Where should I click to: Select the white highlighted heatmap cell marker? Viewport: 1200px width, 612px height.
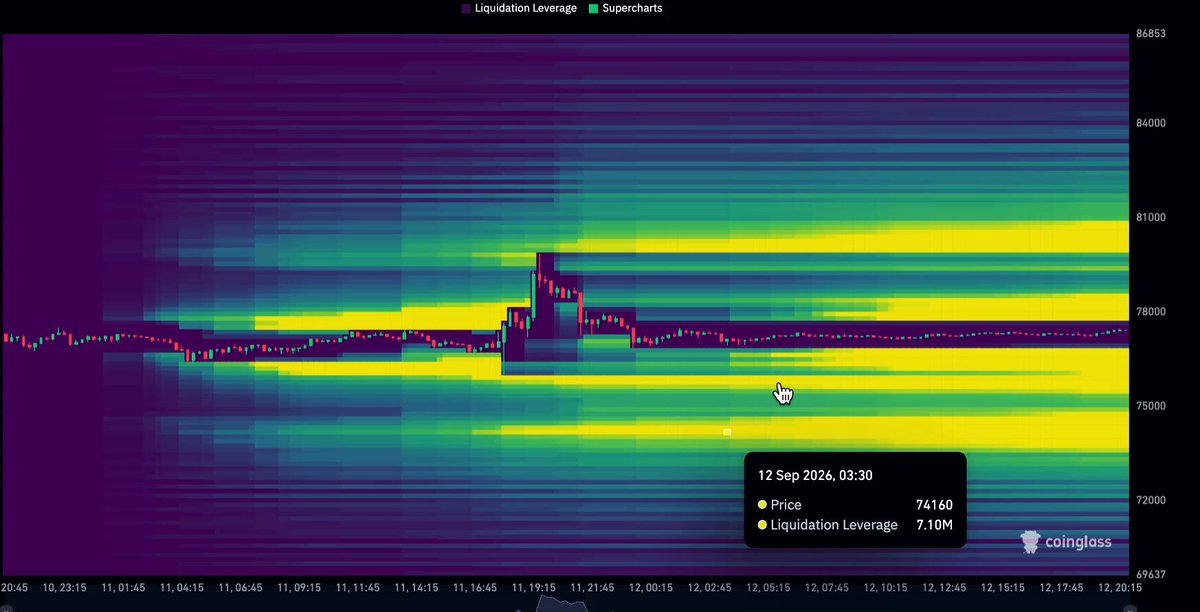pyautogui.click(x=727, y=432)
